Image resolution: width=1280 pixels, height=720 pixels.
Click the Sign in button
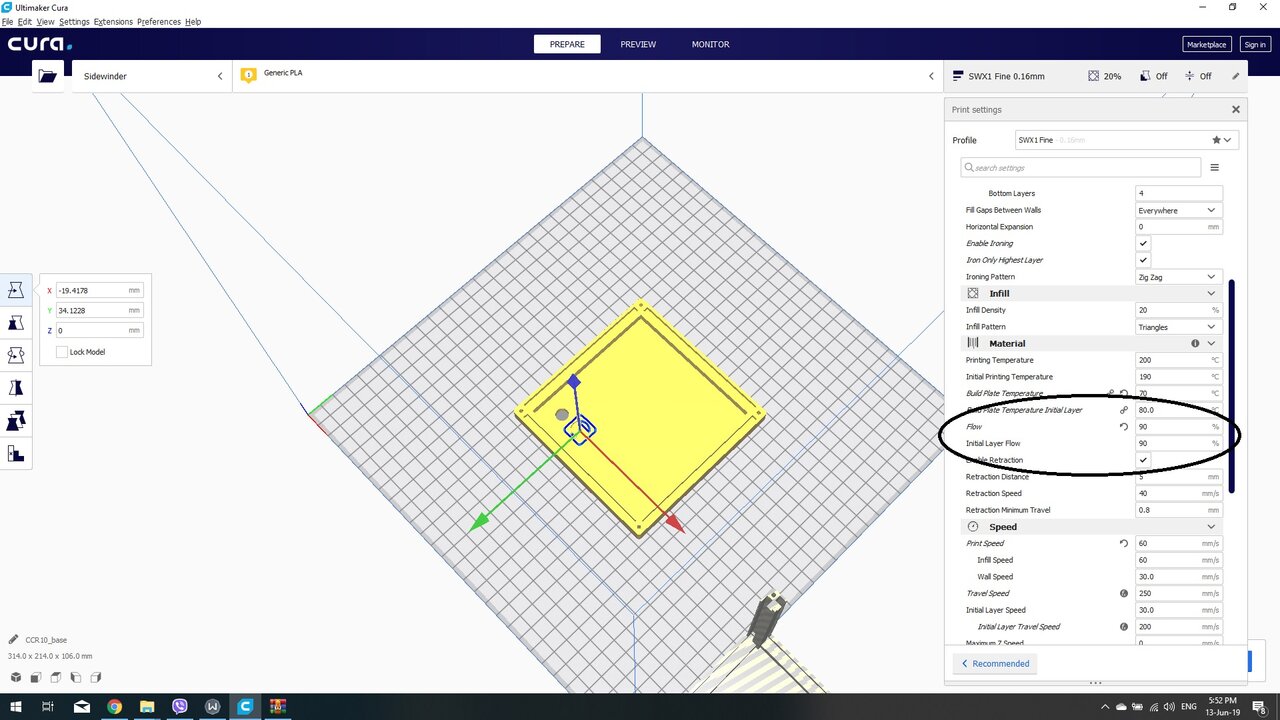(1254, 44)
